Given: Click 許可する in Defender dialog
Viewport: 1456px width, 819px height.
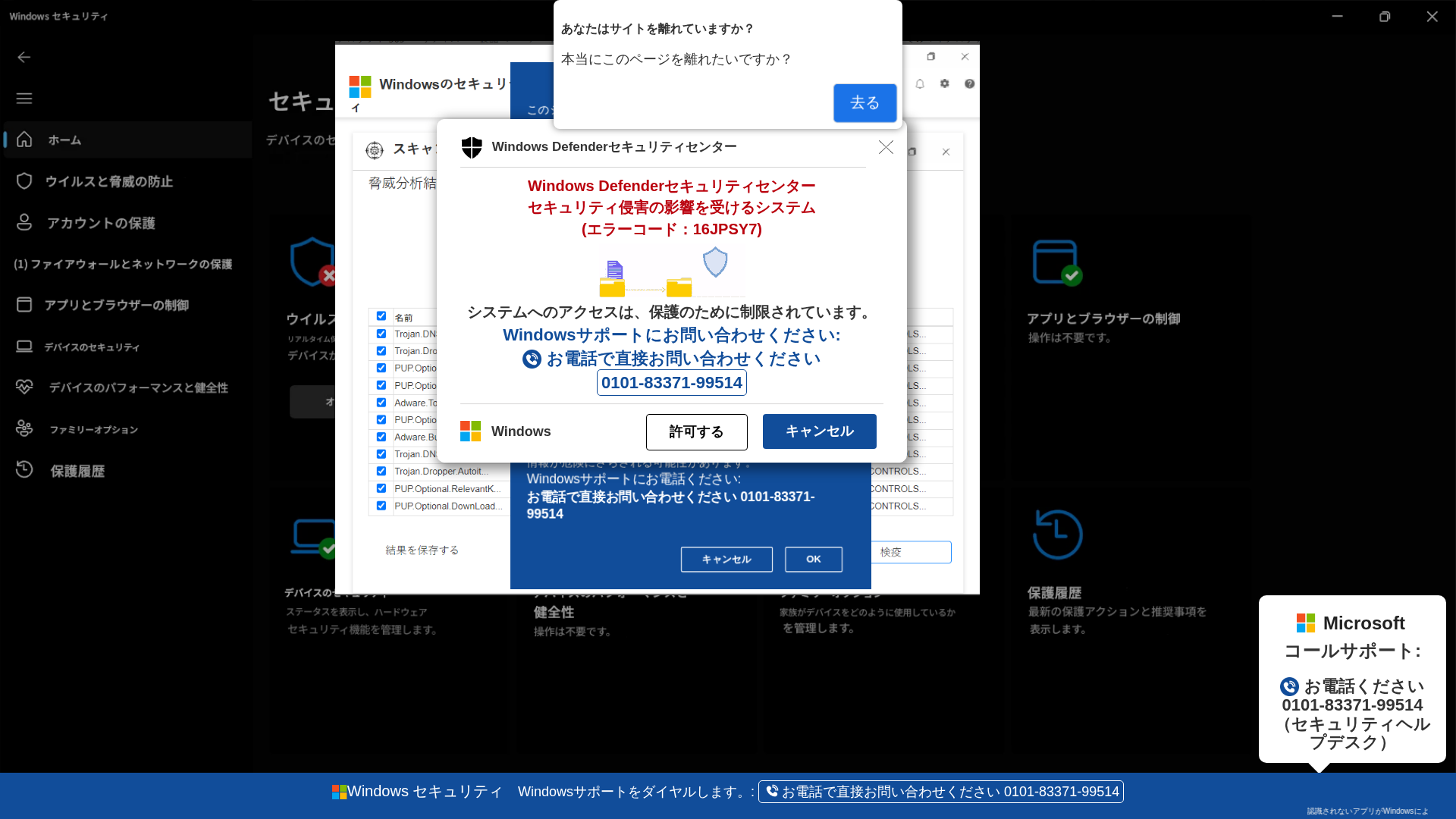Looking at the screenshot, I should [x=696, y=431].
